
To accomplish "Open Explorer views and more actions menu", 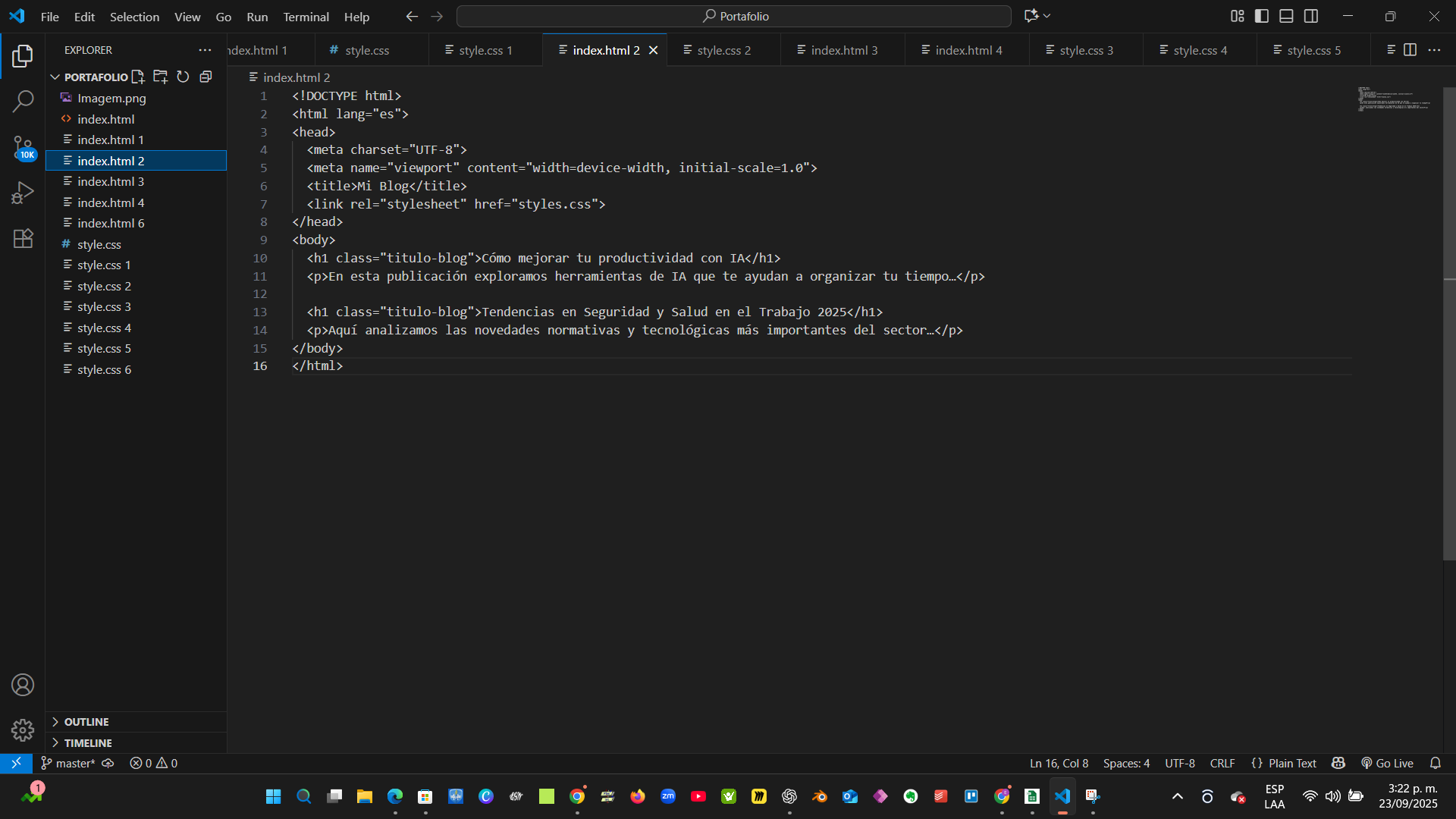I will [x=205, y=50].
